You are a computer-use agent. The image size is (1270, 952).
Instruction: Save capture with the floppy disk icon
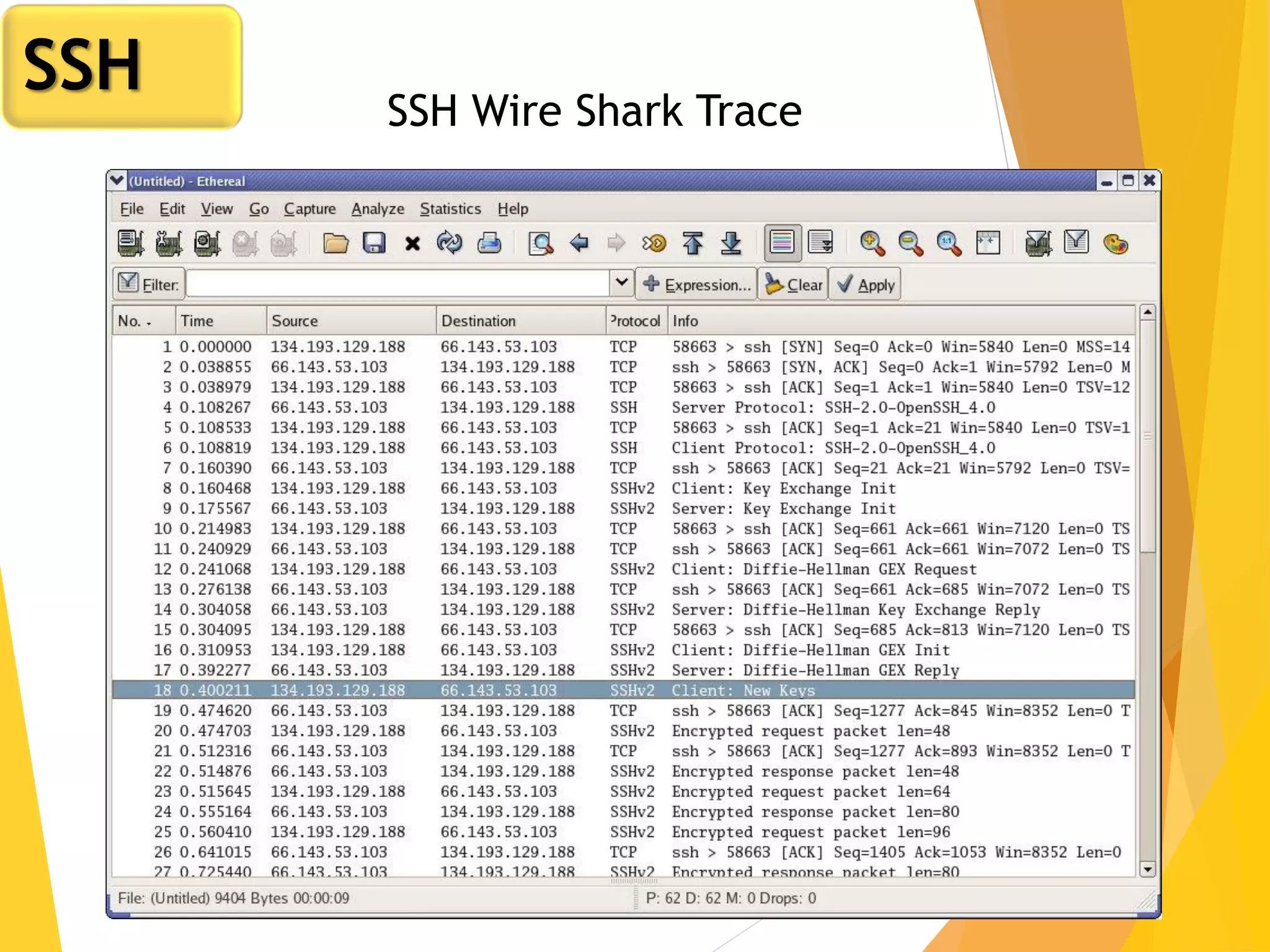[374, 243]
